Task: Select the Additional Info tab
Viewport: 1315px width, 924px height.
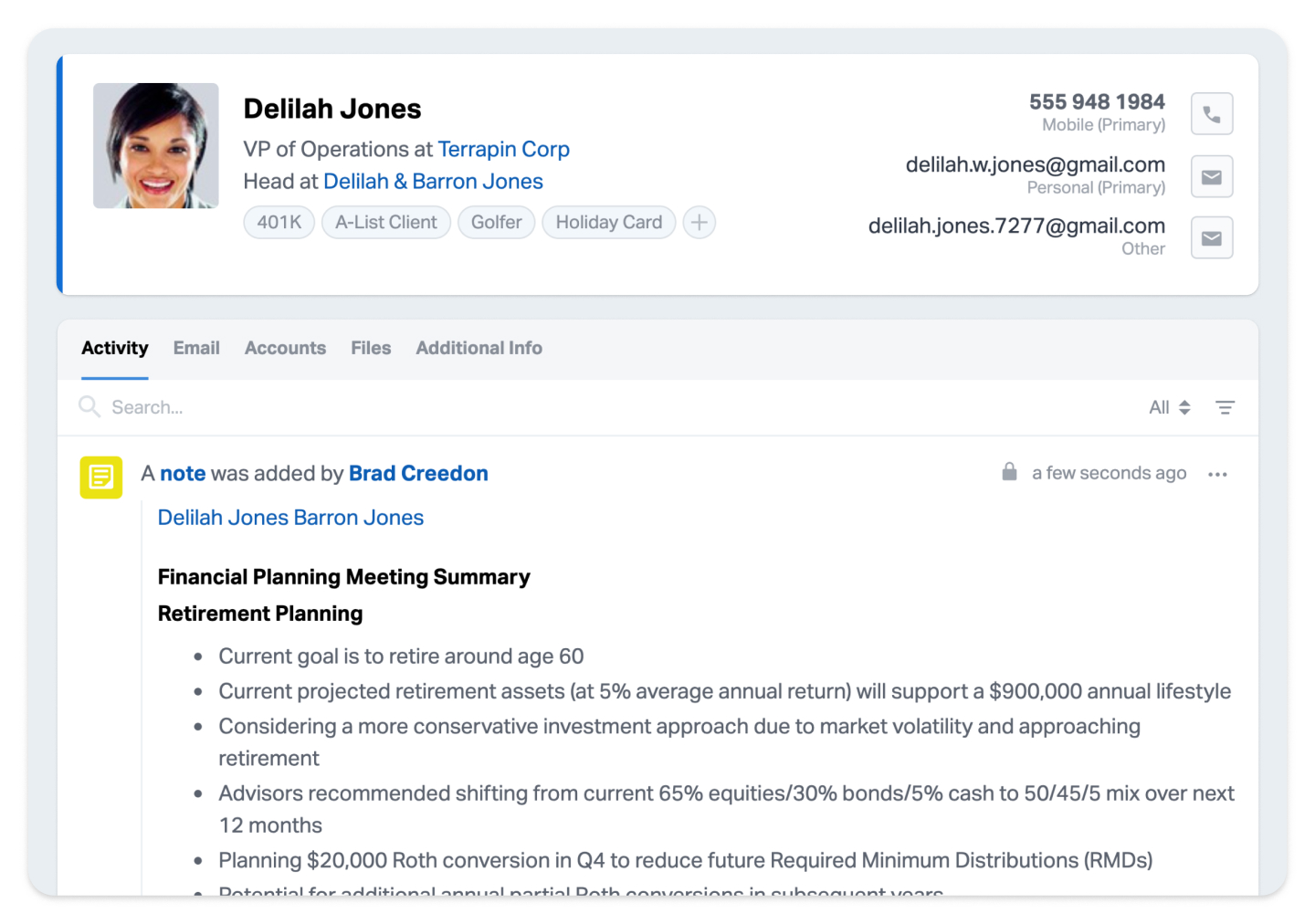Action: click(479, 348)
